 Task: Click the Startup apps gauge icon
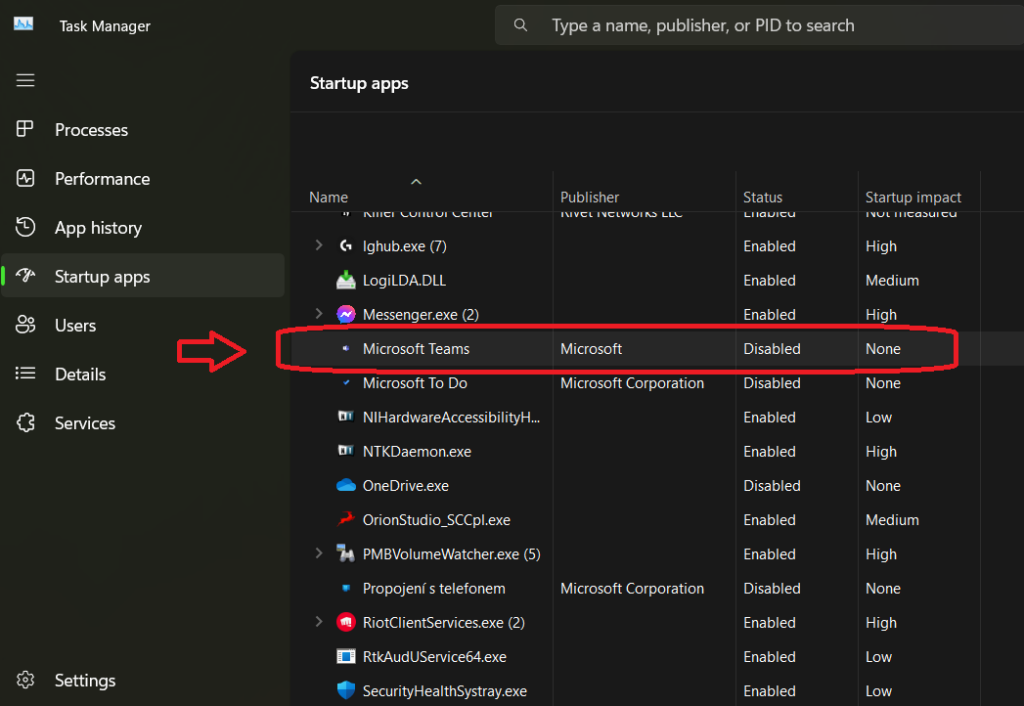click(25, 276)
